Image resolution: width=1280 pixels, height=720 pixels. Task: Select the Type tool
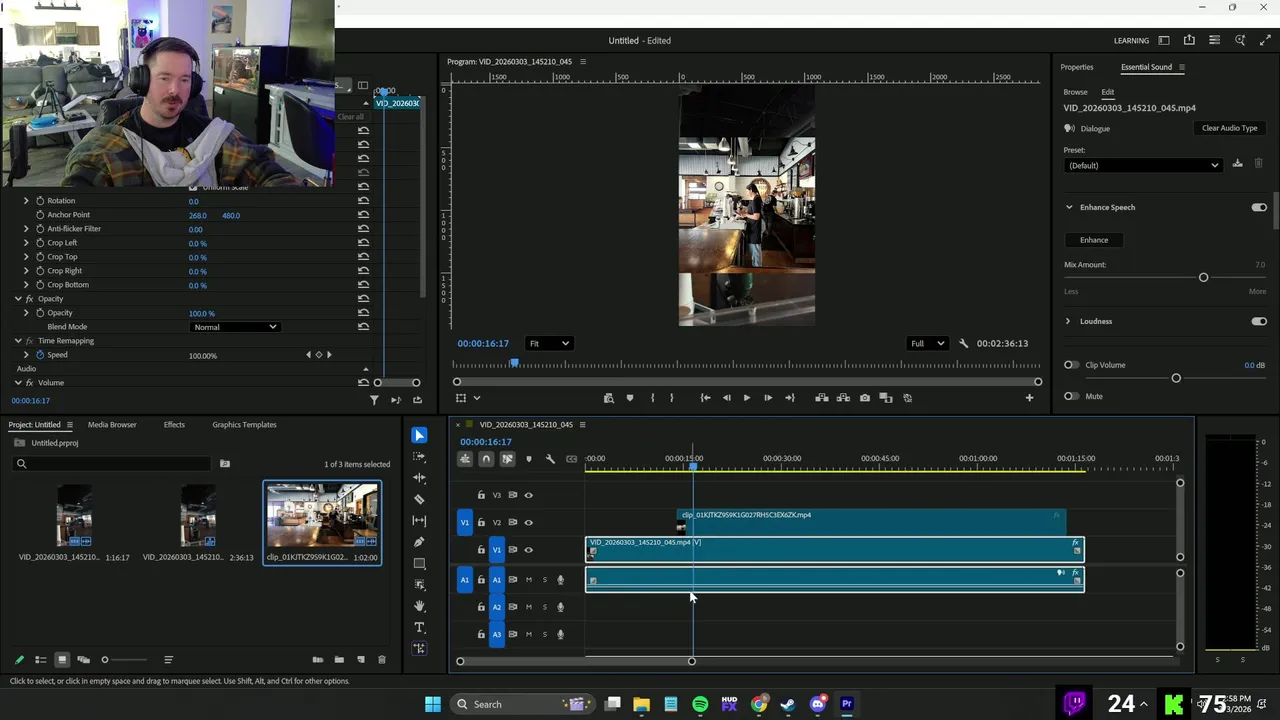pyautogui.click(x=419, y=627)
